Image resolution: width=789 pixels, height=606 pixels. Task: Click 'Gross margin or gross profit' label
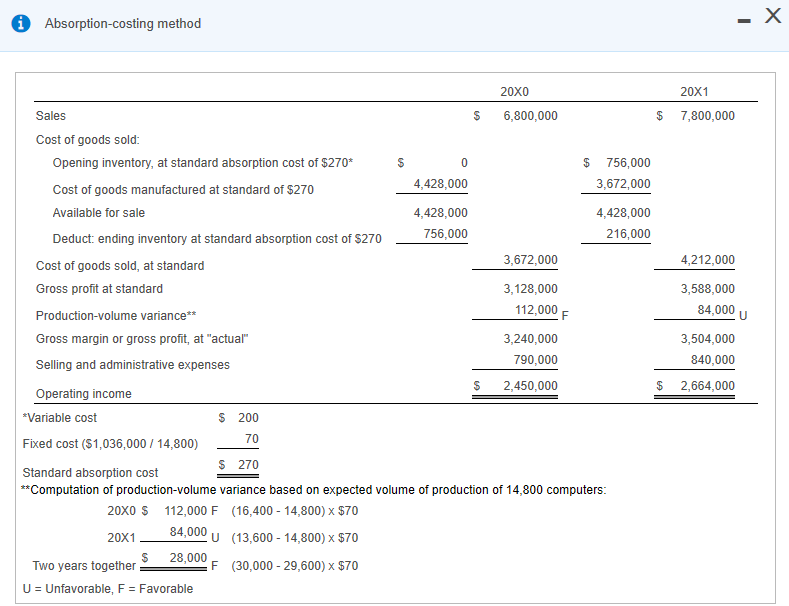point(142,339)
